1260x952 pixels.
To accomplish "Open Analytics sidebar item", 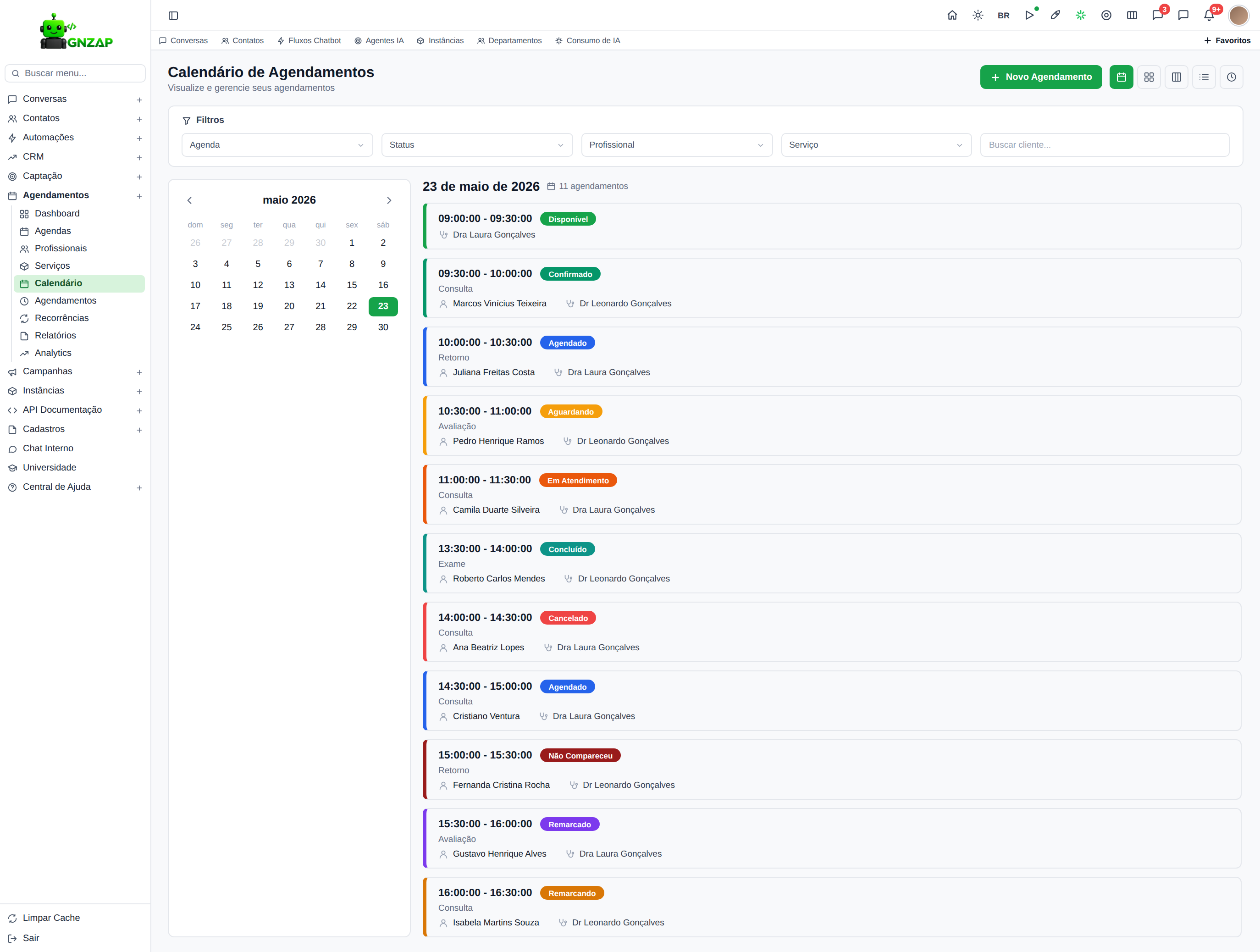I will coord(79,353).
